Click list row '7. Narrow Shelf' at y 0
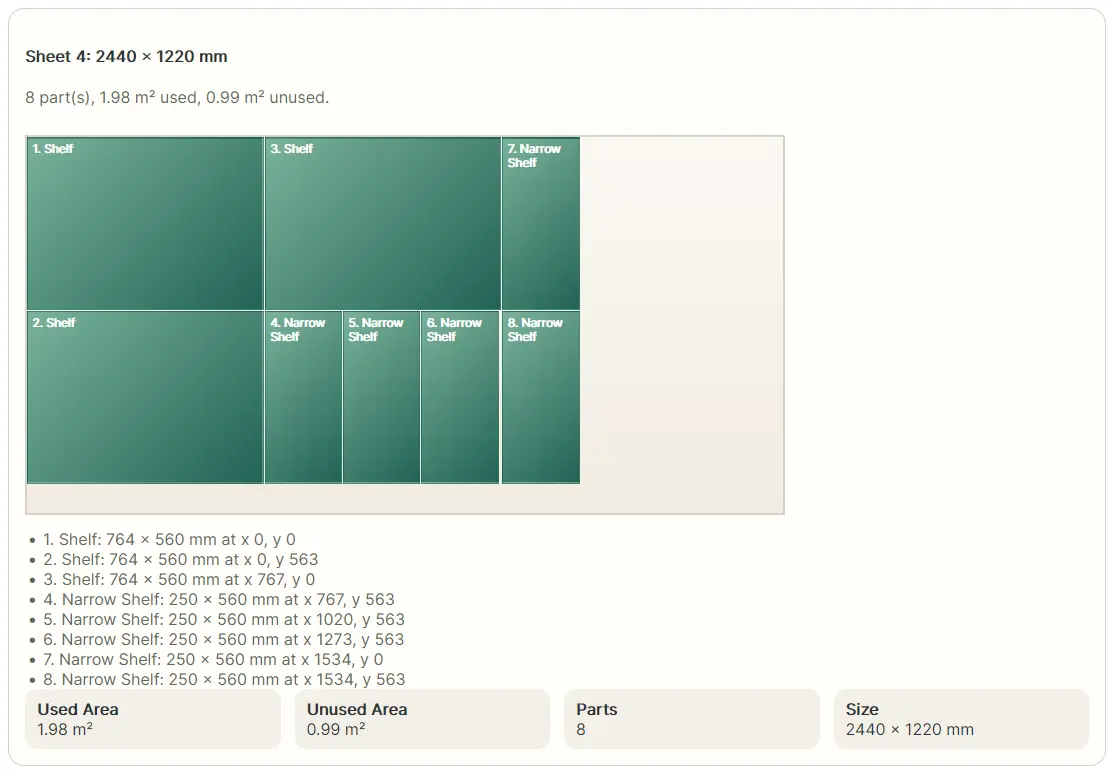1112x775 pixels. point(213,659)
